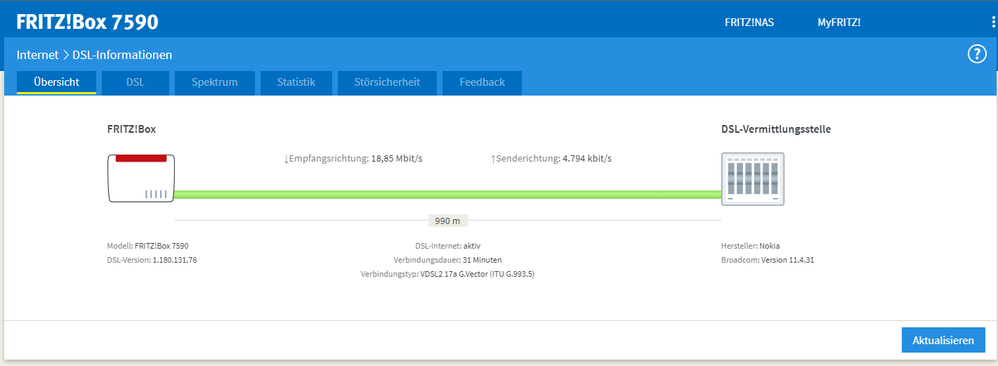The width and height of the screenshot is (998, 366).
Task: Click Verbindungsdauer: 31 Minuten text
Action: click(x=447, y=260)
